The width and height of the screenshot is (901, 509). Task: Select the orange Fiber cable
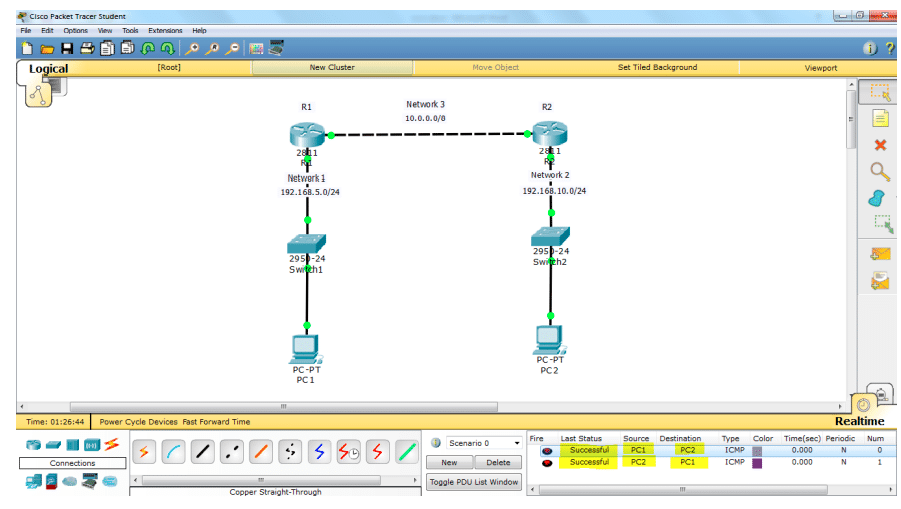click(x=261, y=453)
